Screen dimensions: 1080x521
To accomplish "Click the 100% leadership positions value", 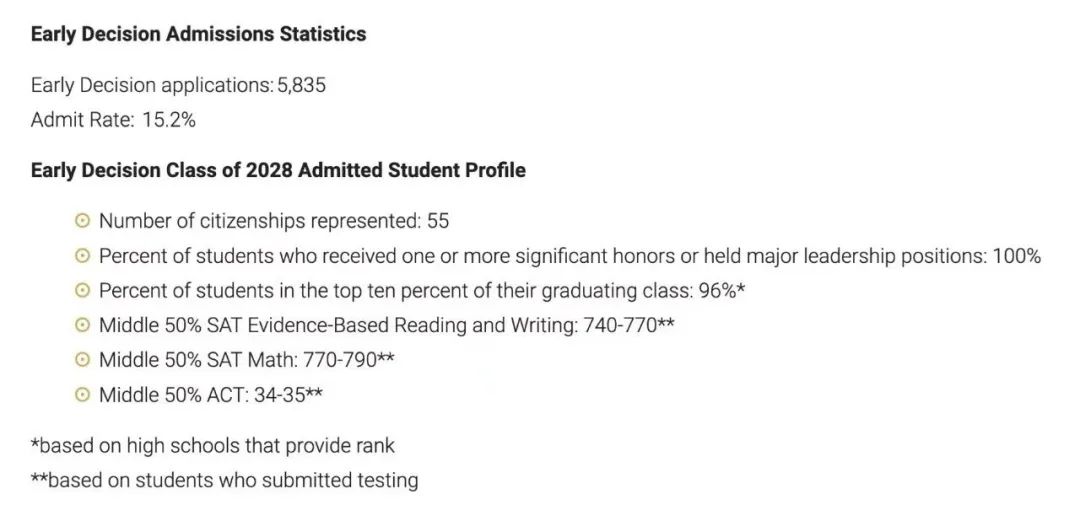I will pyautogui.click(x=1017, y=256).
